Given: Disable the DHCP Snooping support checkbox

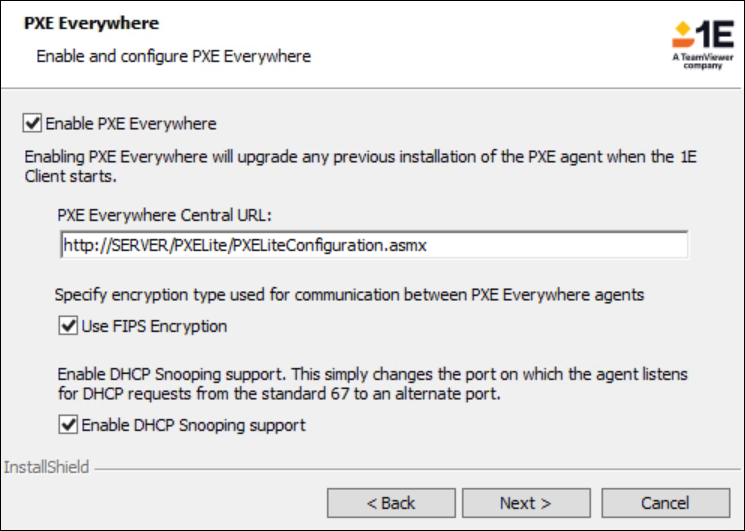Looking at the screenshot, I should pos(68,425).
